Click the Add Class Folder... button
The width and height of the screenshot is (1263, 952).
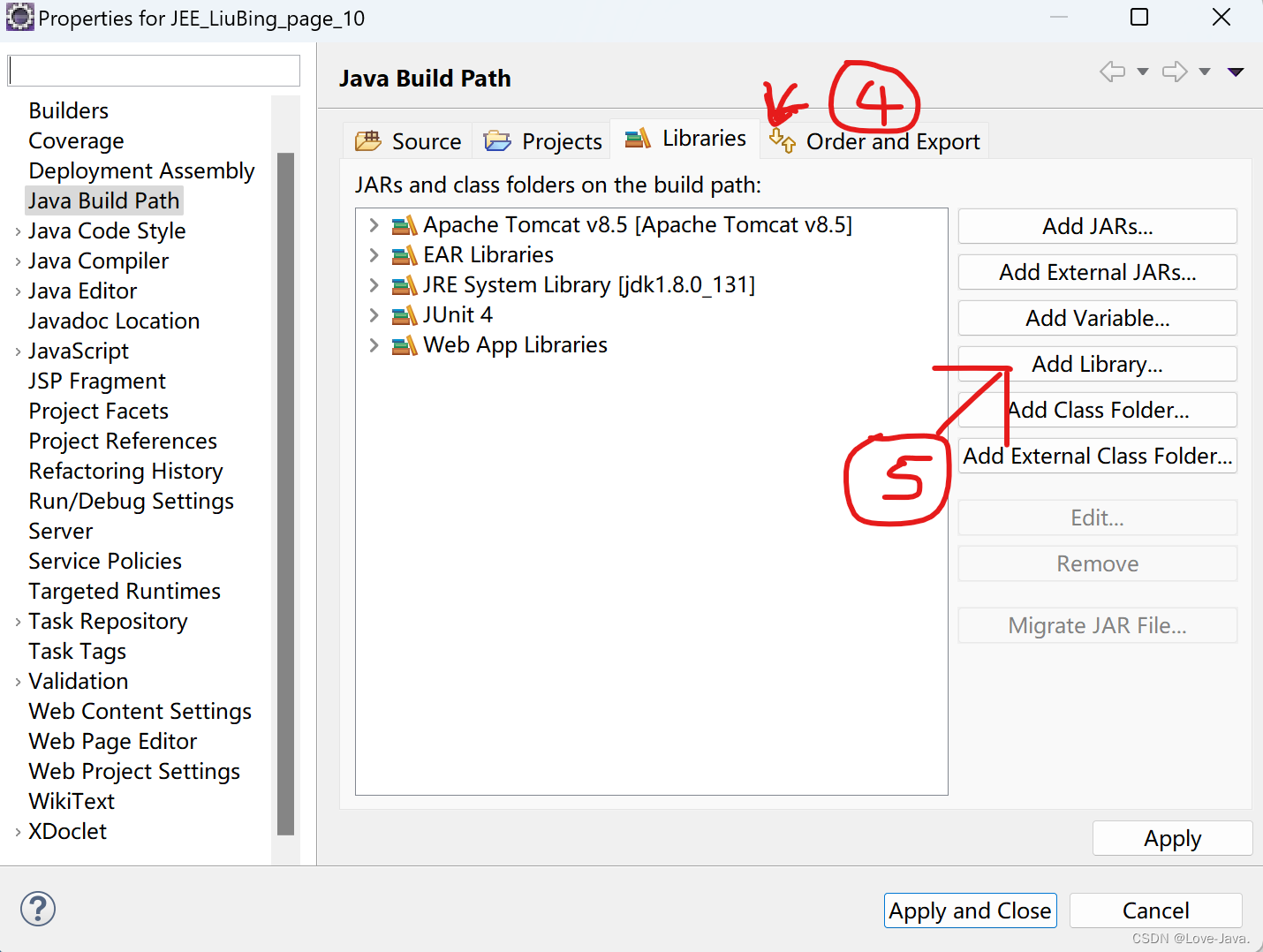click(1097, 410)
